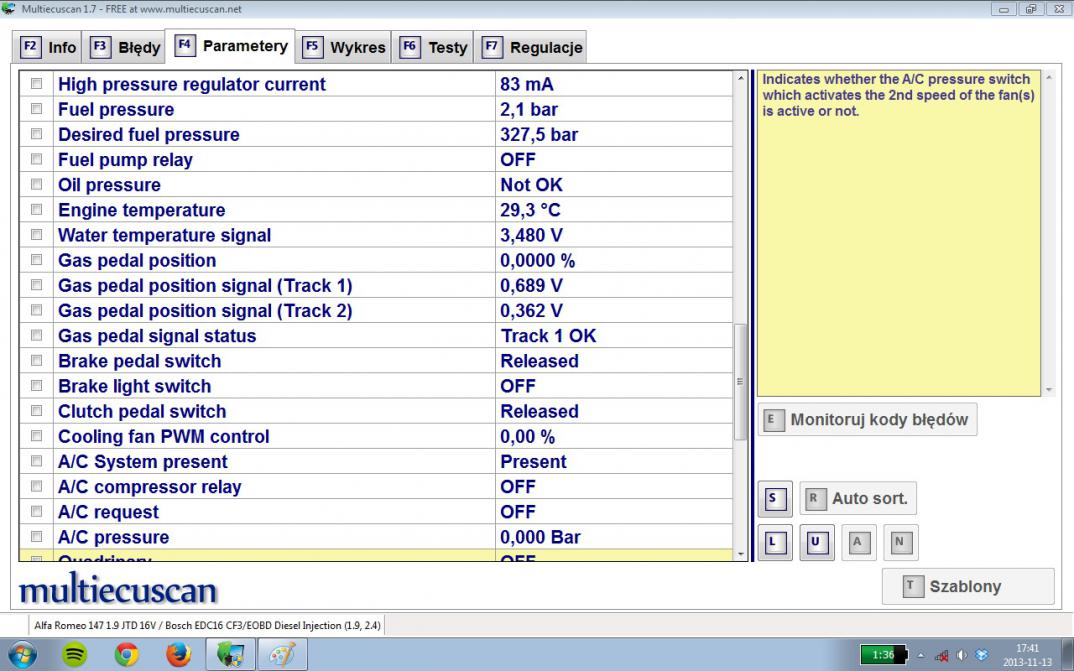Viewport: 1074px width, 671px height.
Task: Check the Clutch pedal switch checkbox
Action: tap(36, 411)
